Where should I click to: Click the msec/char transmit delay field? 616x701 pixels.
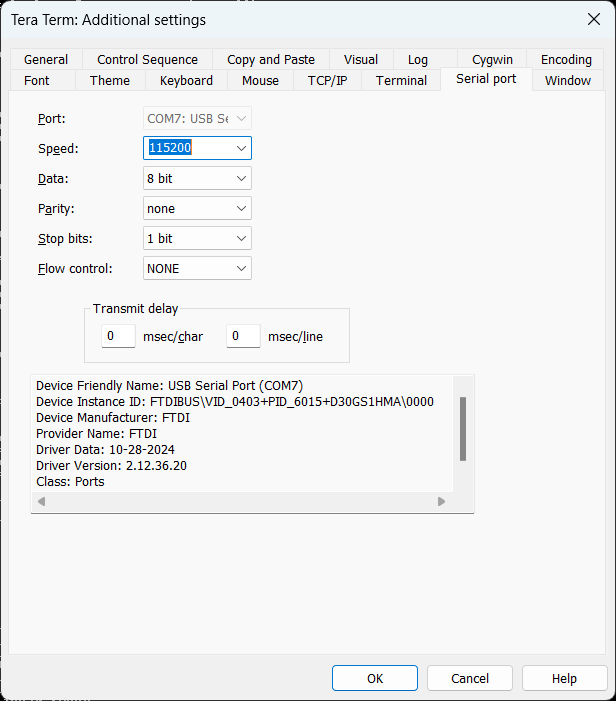[x=118, y=337]
